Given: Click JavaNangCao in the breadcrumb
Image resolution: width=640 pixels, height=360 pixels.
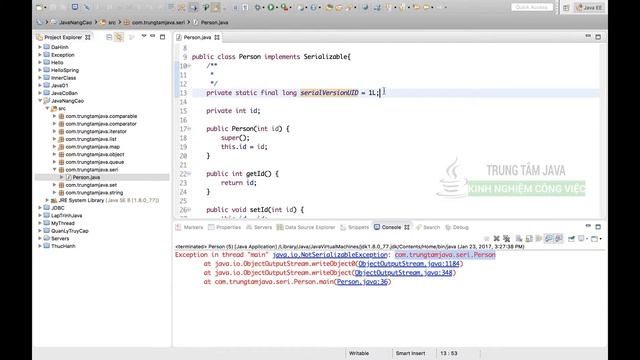Looking at the screenshot, I should pos(76,22).
